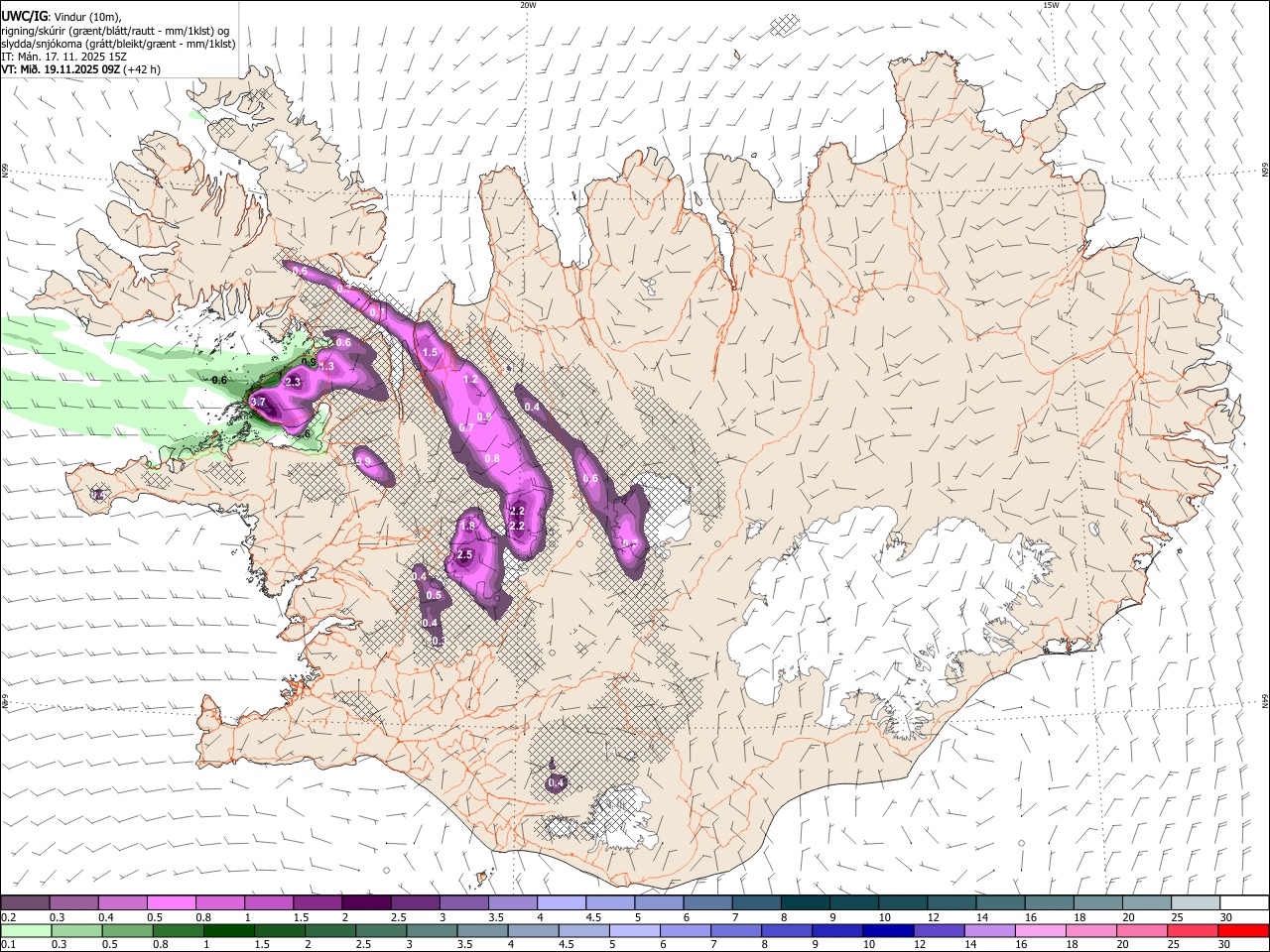Click the '15W' longitude label
Viewport: 1270px width, 952px height.
coord(1051,5)
